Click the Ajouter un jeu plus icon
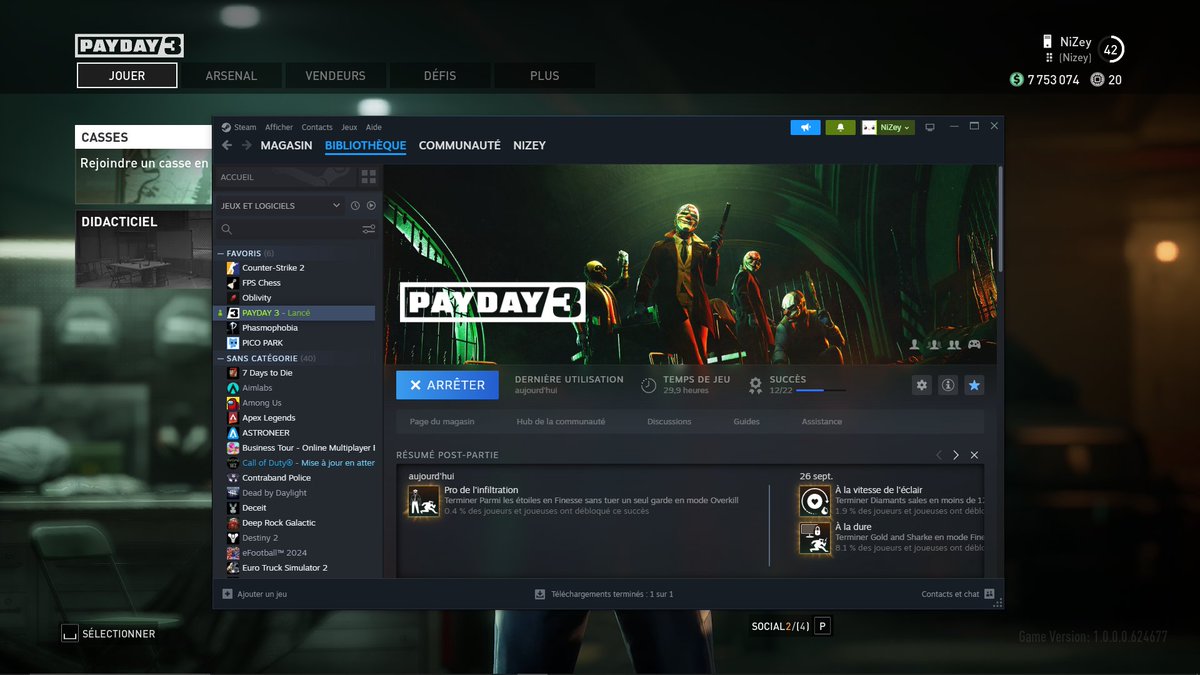The width and height of the screenshot is (1200, 675). [x=227, y=594]
